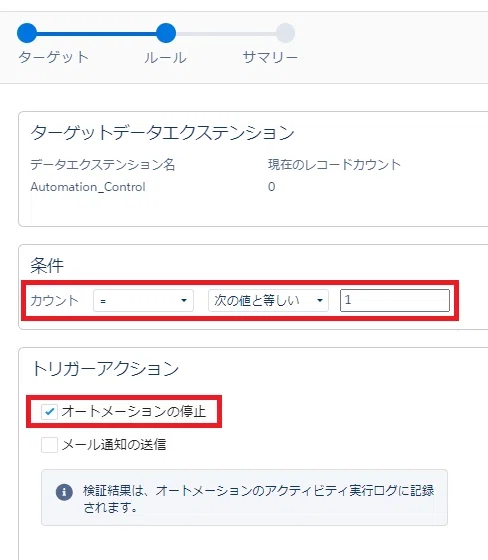Viewport: 488px width, 560px height.
Task: Click the カウント condition label
Action: click(54, 300)
